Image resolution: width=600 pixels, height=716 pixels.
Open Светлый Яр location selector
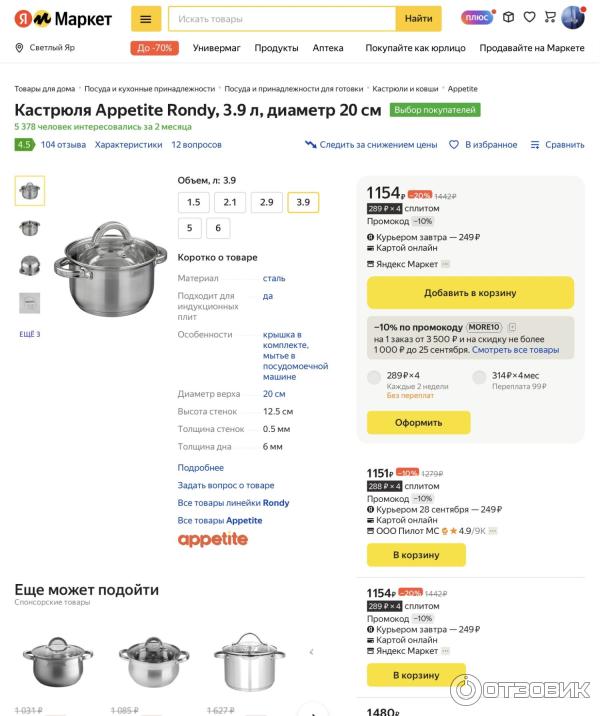tap(50, 48)
